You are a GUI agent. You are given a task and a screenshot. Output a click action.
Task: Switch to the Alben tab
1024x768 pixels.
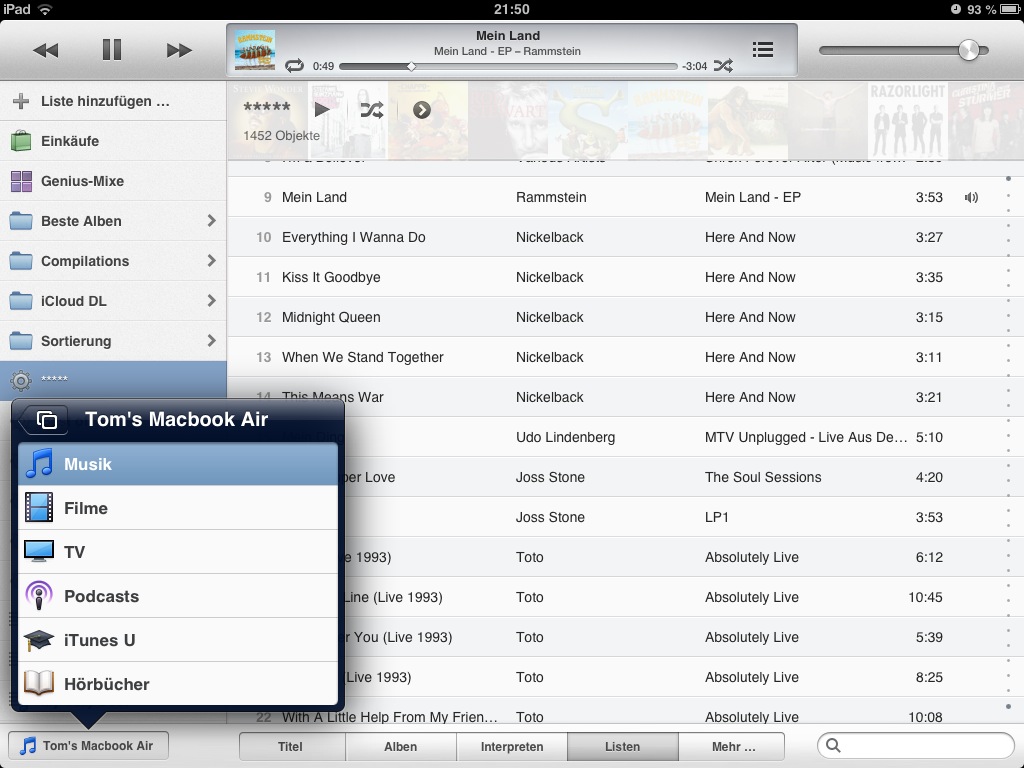tap(400, 746)
